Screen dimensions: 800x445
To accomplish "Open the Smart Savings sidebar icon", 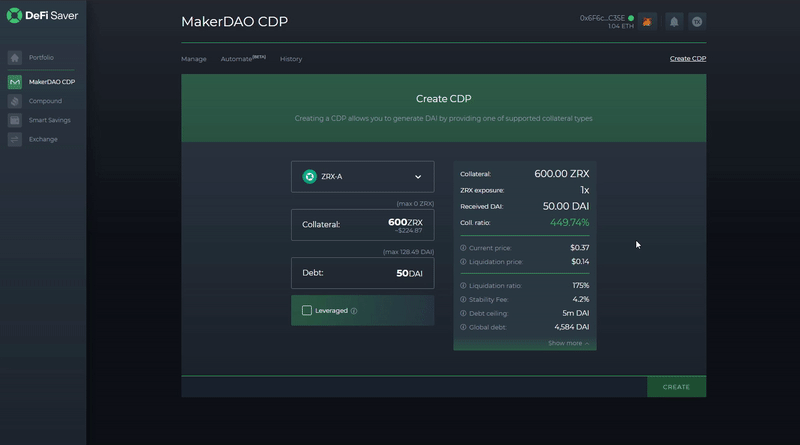I will tap(15, 120).
